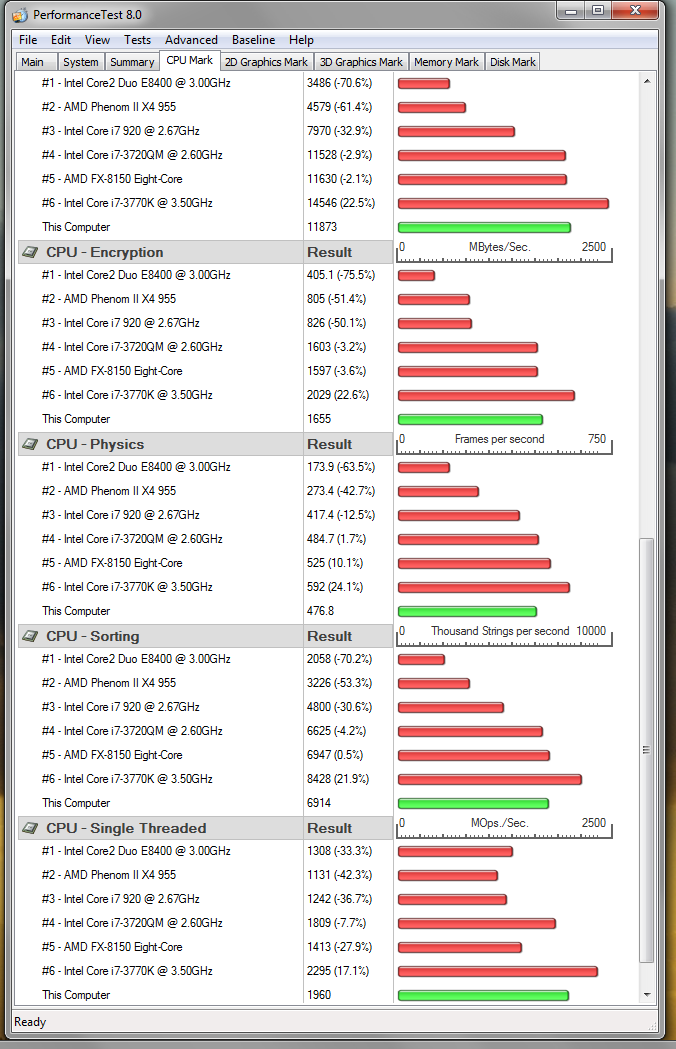Click the CPU - Single Threaded section icon

[x=30, y=828]
